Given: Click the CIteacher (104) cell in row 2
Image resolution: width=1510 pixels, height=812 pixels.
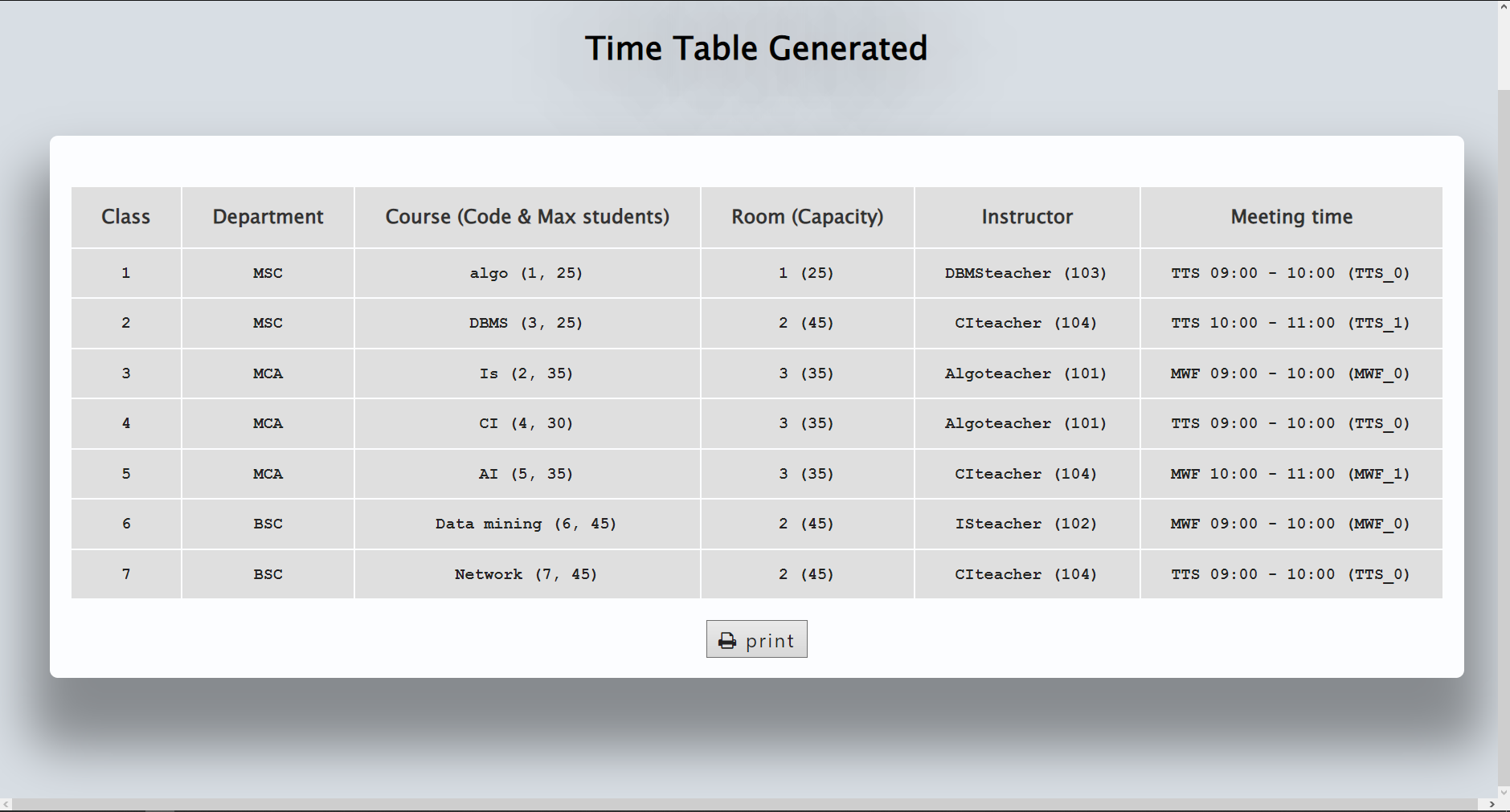Looking at the screenshot, I should [1026, 323].
